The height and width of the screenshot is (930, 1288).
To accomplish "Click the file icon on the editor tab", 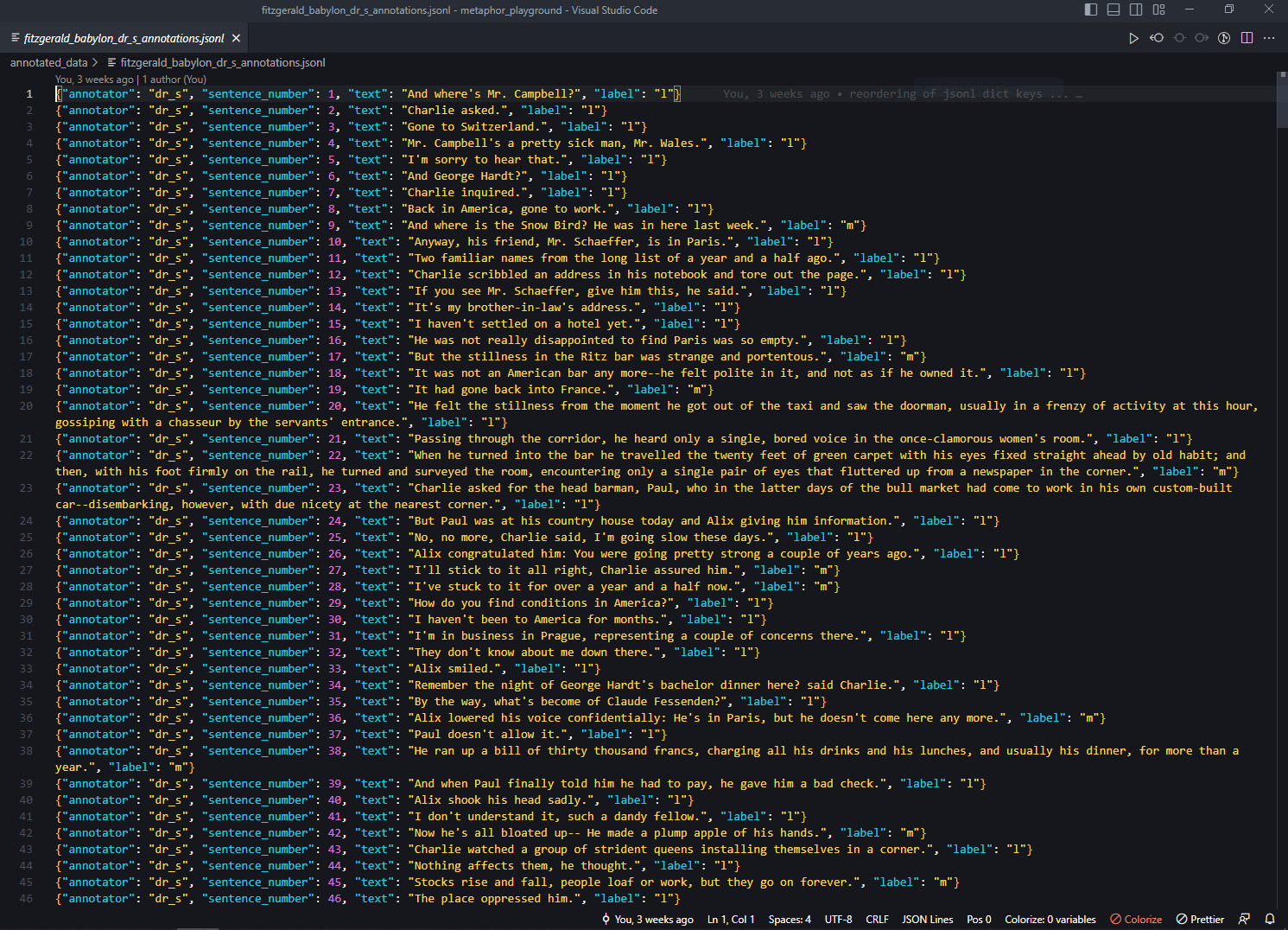I will point(16,38).
